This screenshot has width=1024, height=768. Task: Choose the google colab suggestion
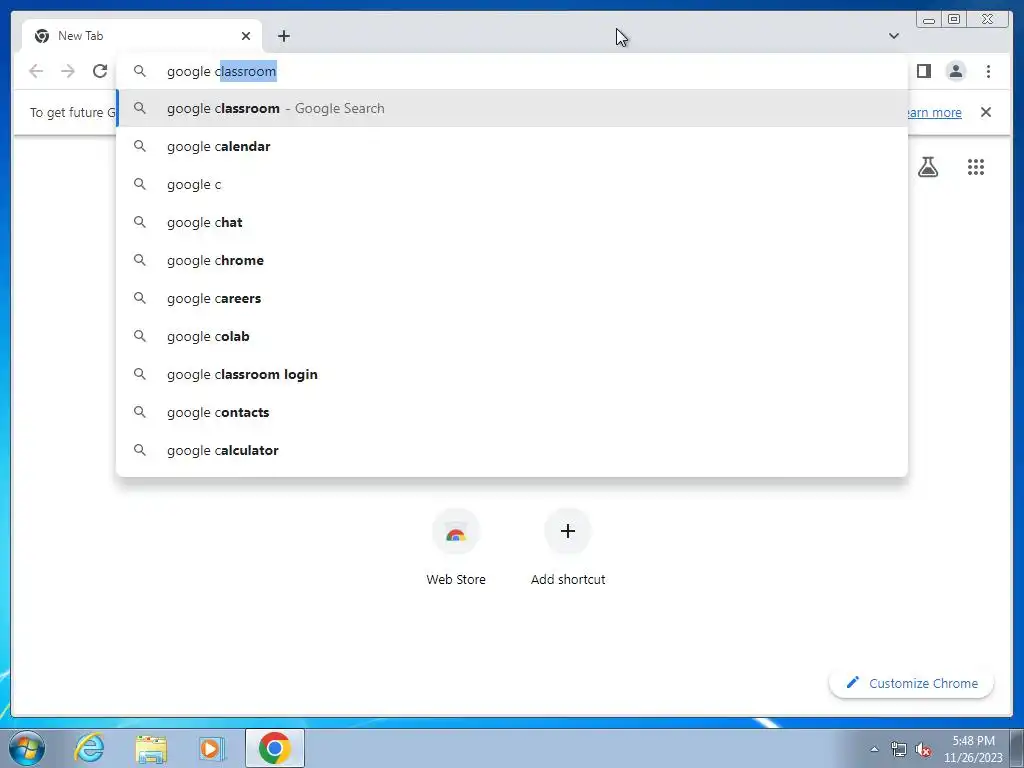tap(512, 336)
